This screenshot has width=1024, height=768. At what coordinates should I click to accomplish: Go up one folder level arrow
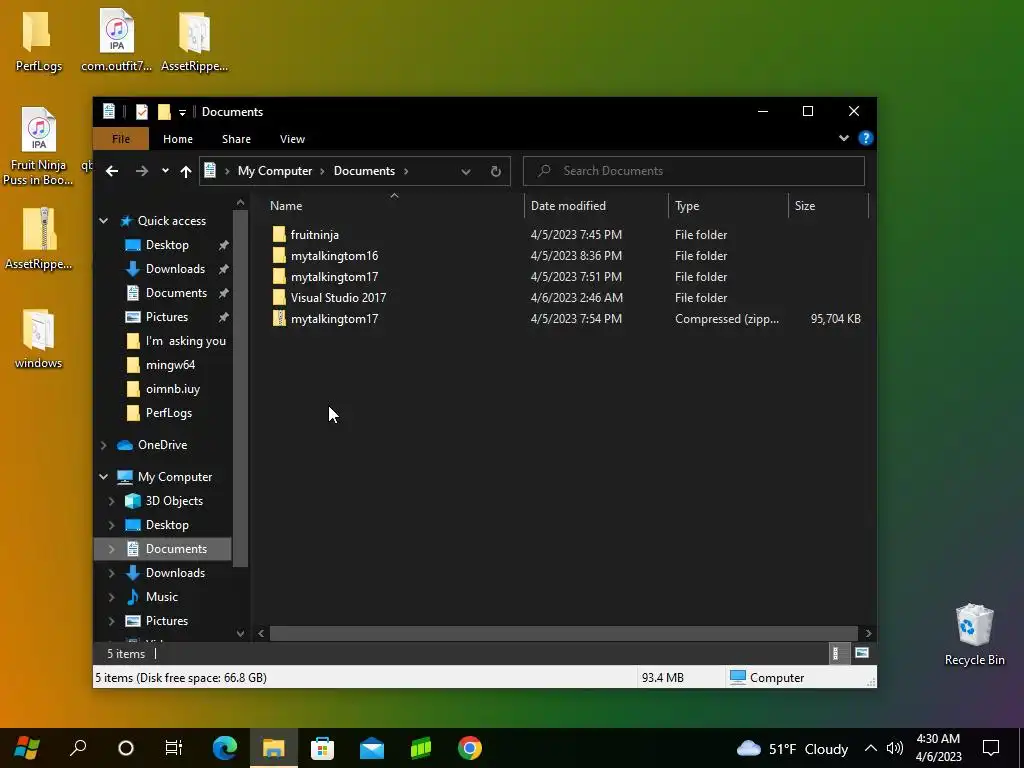[x=186, y=171]
